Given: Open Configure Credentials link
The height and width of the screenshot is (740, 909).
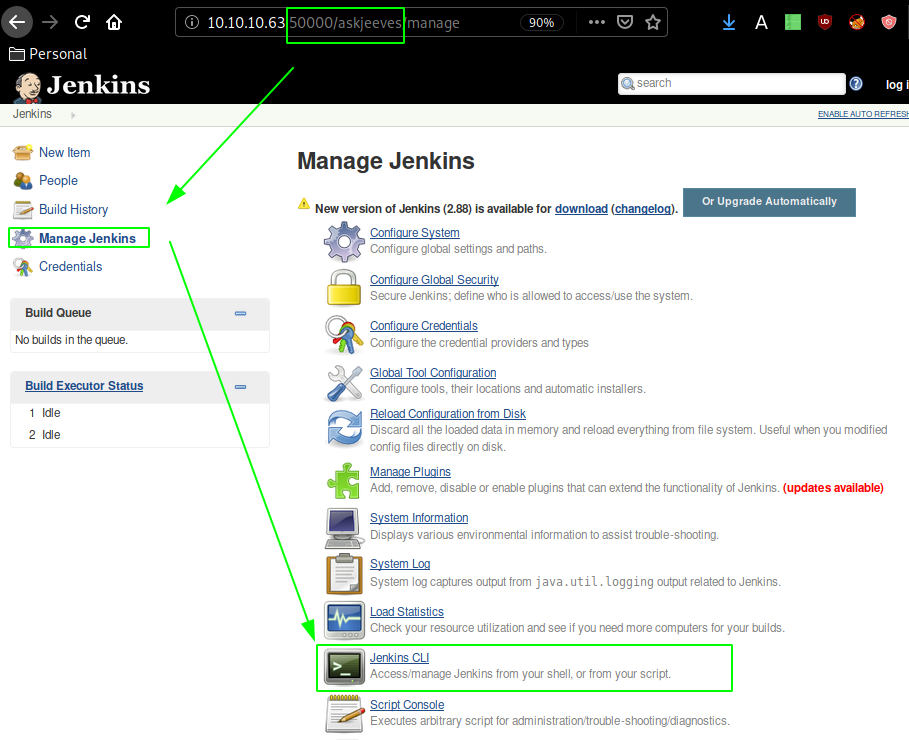Looking at the screenshot, I should coord(424,326).
